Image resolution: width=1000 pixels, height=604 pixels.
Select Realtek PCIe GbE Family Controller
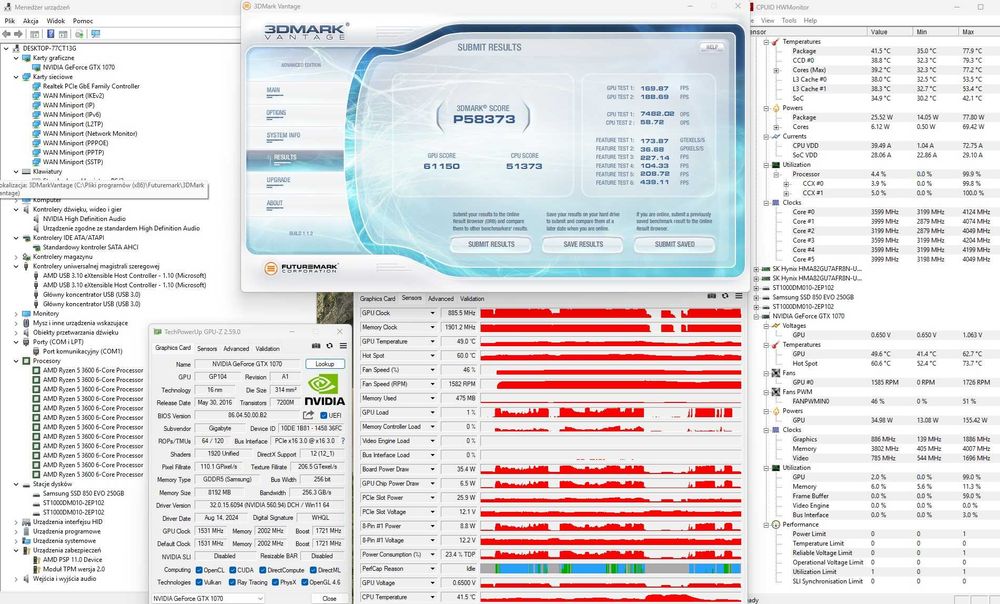tap(91, 86)
